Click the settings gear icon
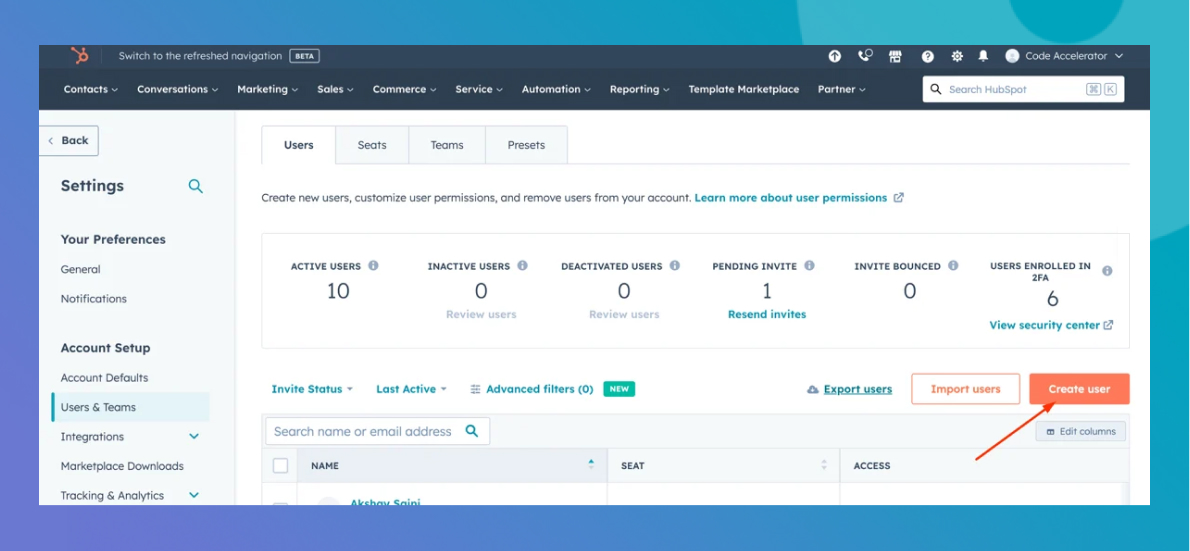 [957, 57]
